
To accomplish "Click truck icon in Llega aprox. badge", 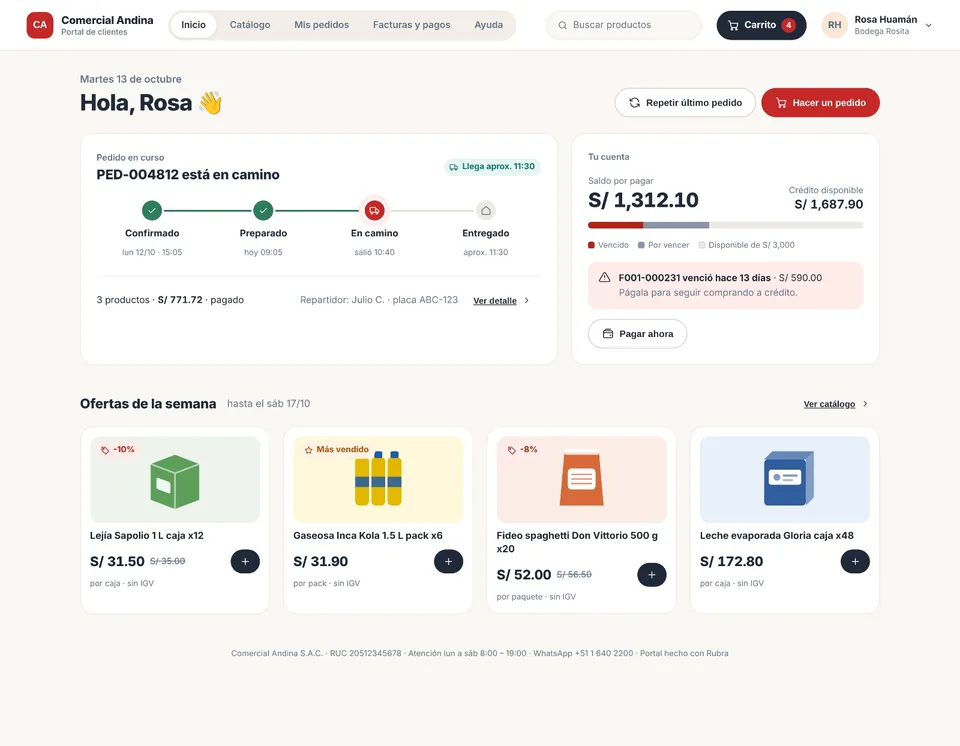I will (454, 167).
